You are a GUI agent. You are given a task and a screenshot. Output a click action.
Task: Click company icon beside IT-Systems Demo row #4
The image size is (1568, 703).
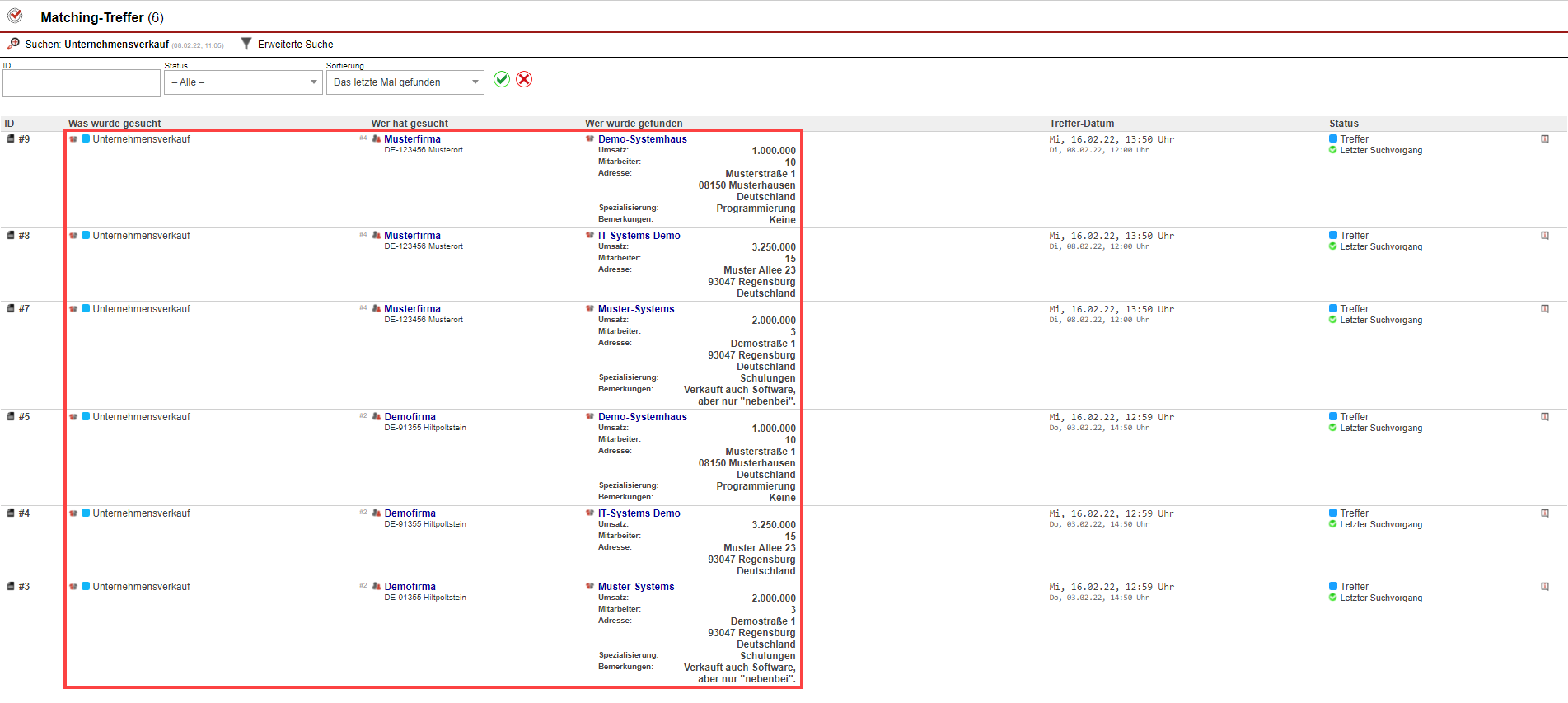point(590,513)
